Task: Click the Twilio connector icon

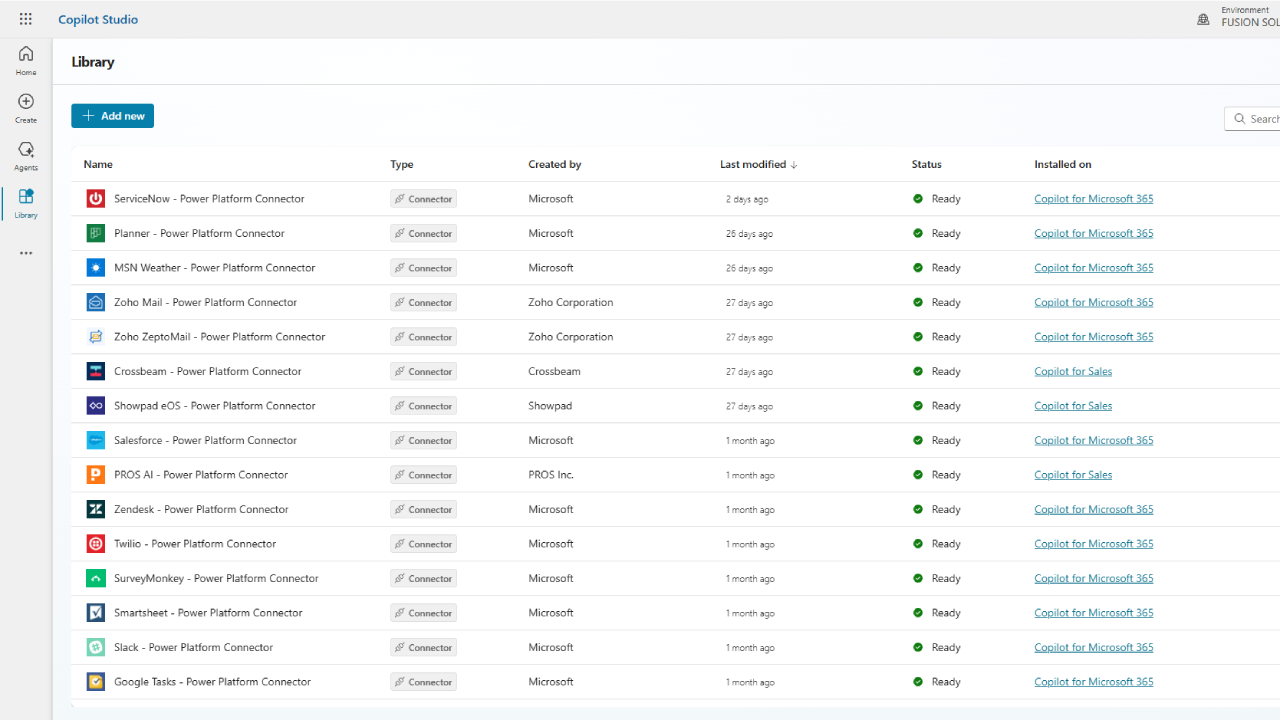Action: [x=95, y=544]
